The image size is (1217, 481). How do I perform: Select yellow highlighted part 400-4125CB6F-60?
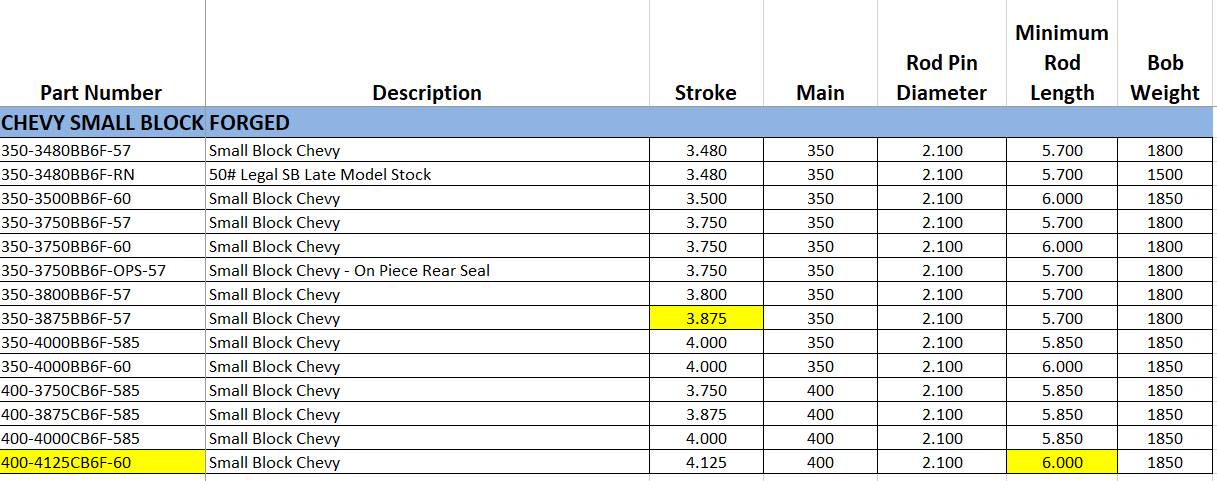point(66,463)
